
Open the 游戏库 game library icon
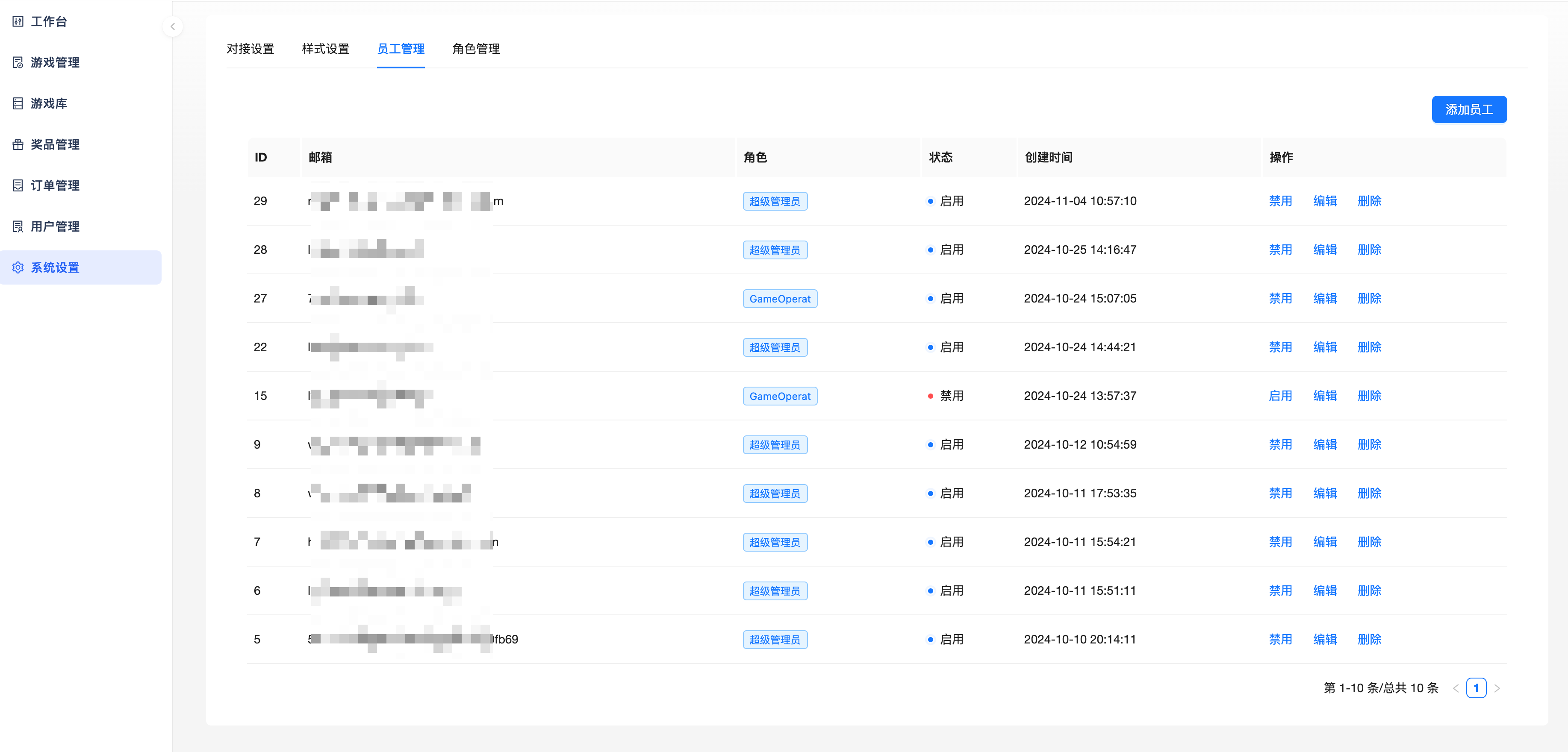(x=18, y=103)
